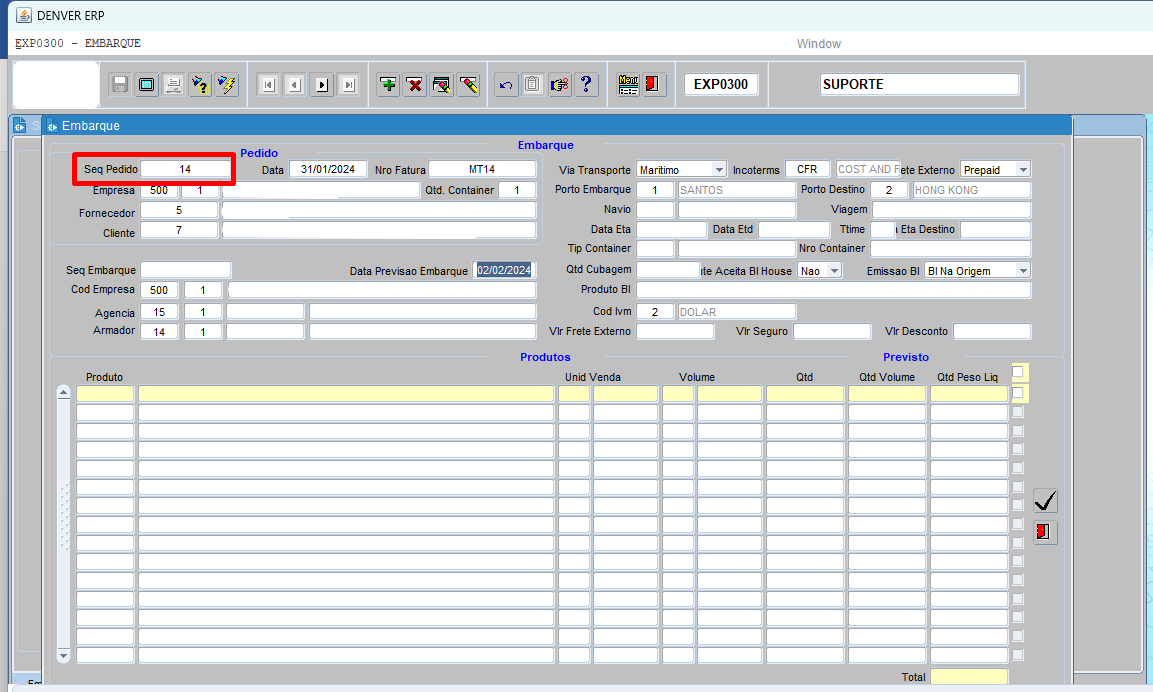Viewport: 1153px width, 692px height.
Task: Click the Embarque window title icon
Action: 52,126
